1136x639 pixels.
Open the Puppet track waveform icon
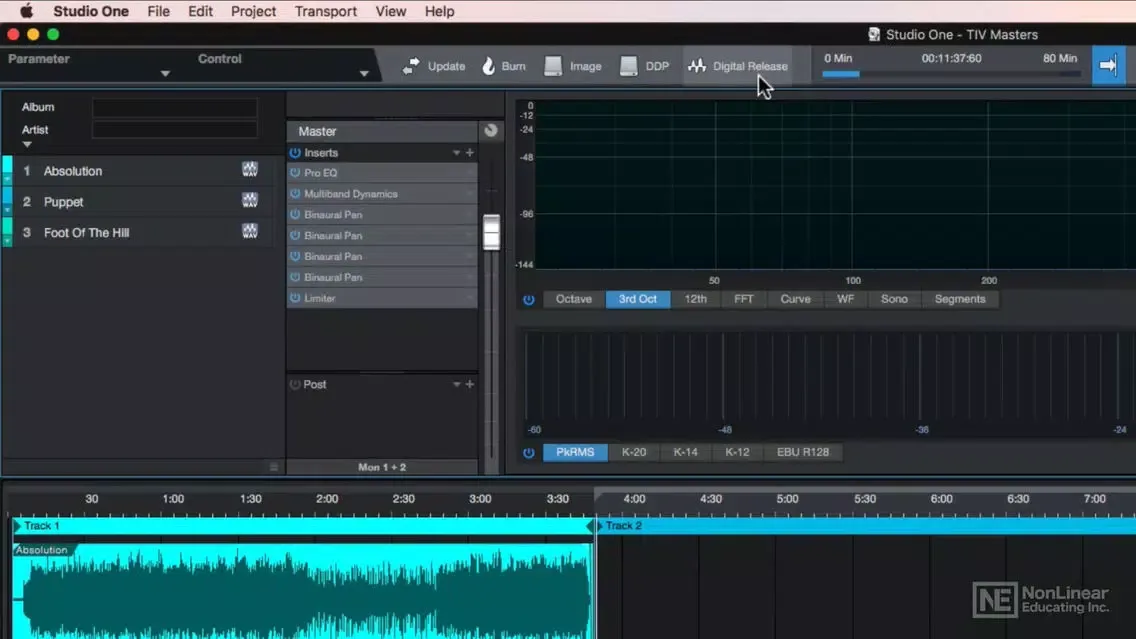point(250,200)
